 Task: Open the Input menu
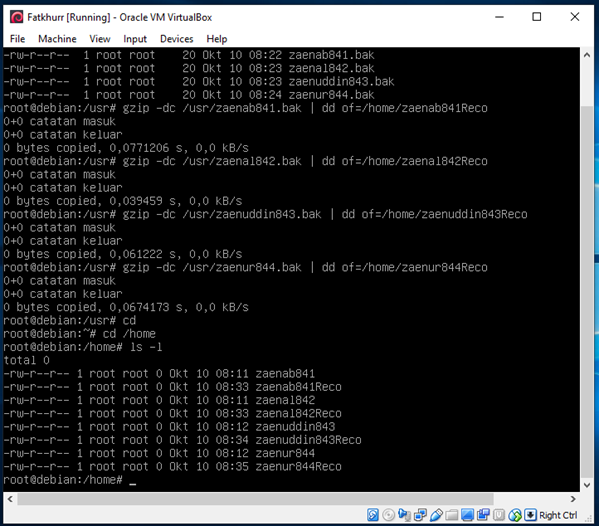point(135,39)
